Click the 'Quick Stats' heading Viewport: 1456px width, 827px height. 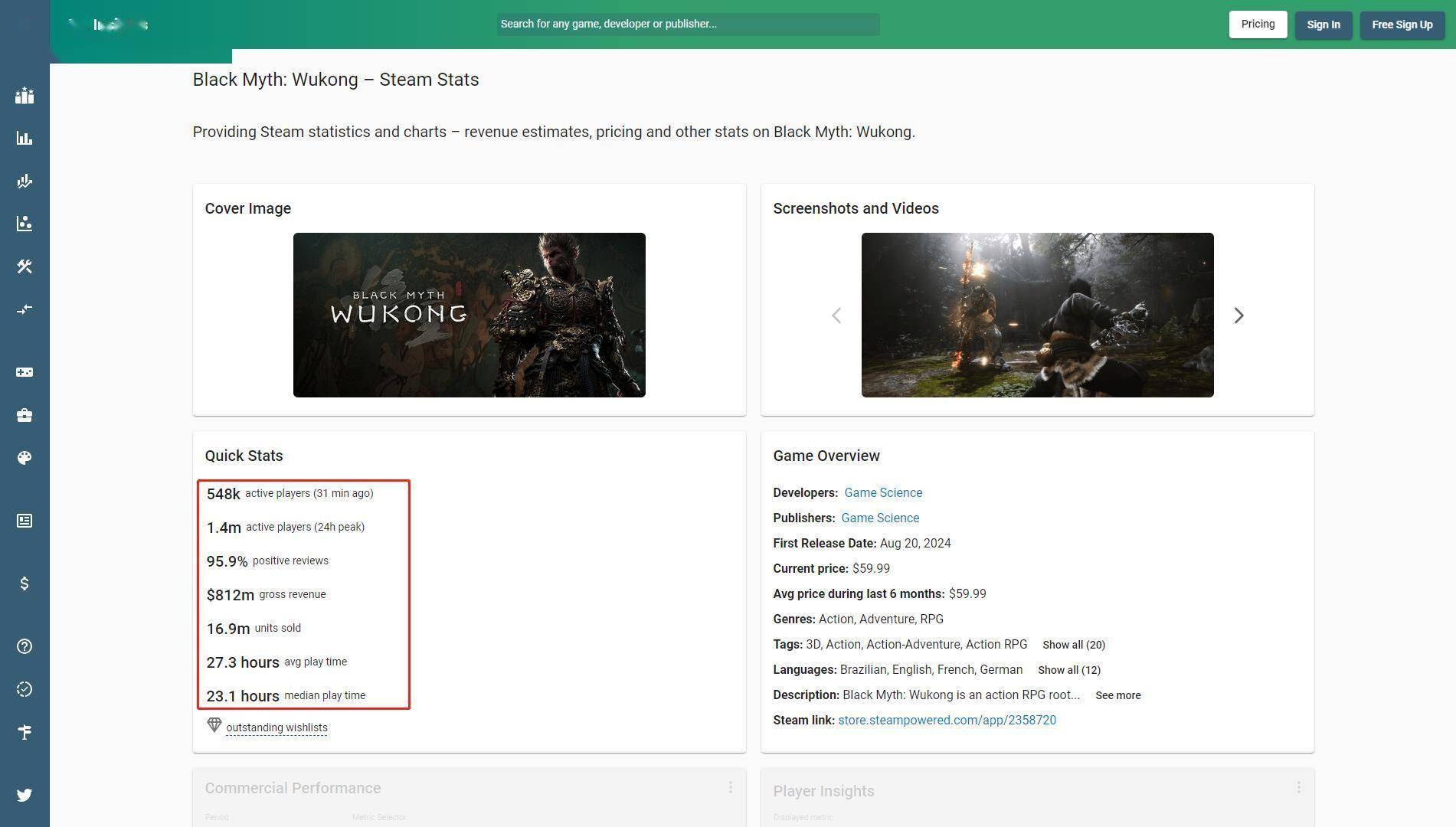point(244,456)
